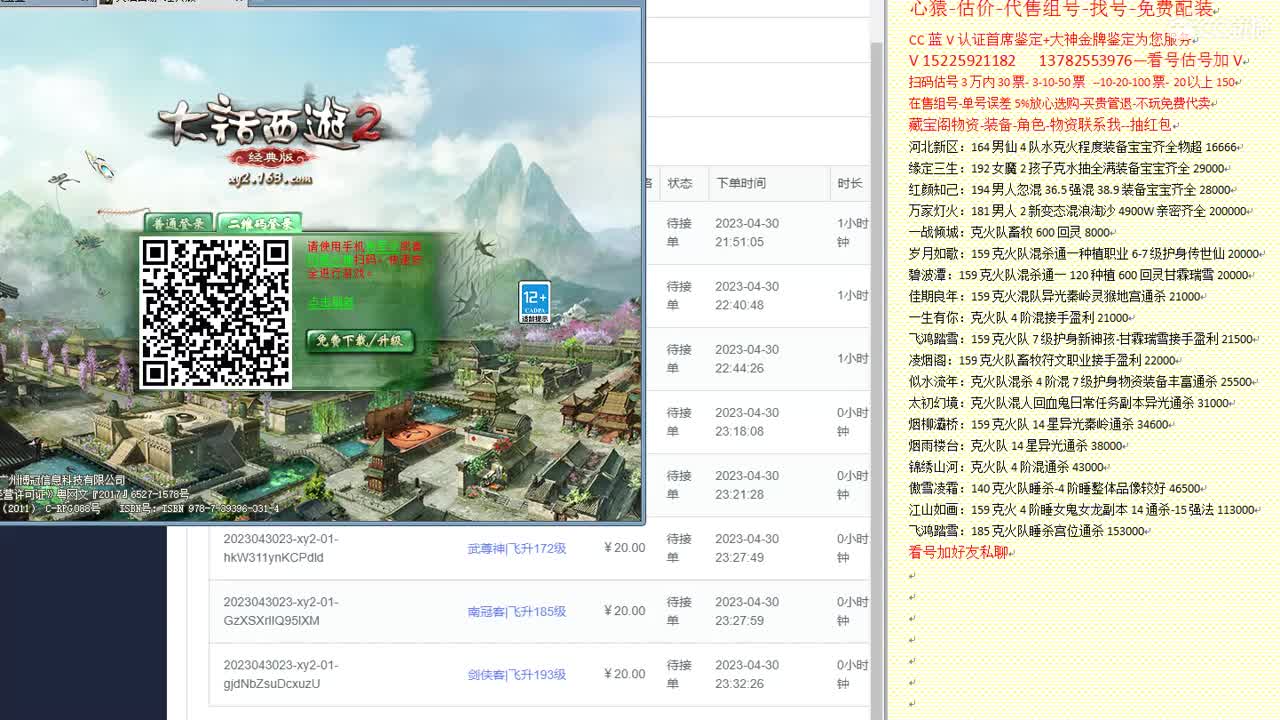Select order ID ending gjdNbZsuDcxuzU
This screenshot has width=1280, height=720.
(281, 674)
